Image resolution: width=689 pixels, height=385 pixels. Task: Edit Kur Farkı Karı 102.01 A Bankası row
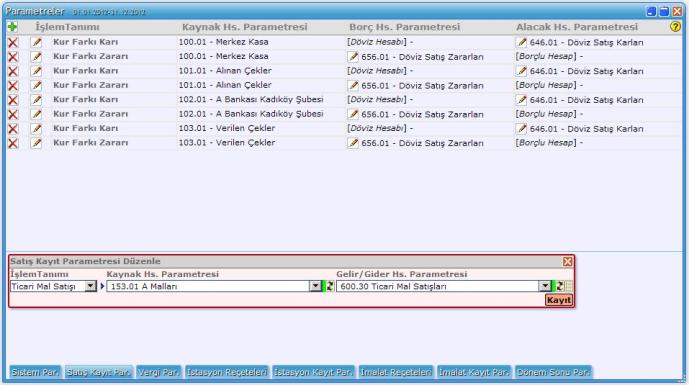(36, 100)
